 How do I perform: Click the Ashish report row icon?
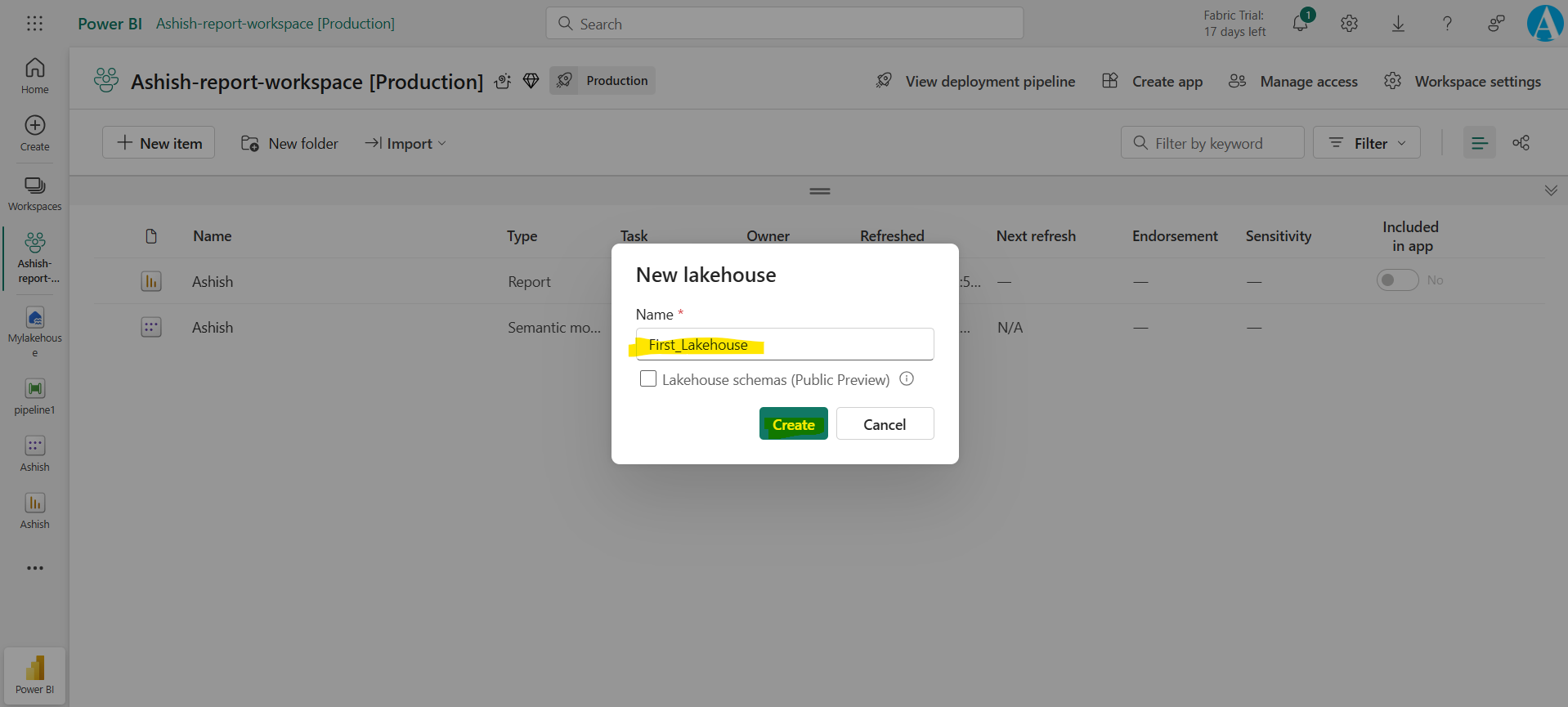pyautogui.click(x=151, y=281)
